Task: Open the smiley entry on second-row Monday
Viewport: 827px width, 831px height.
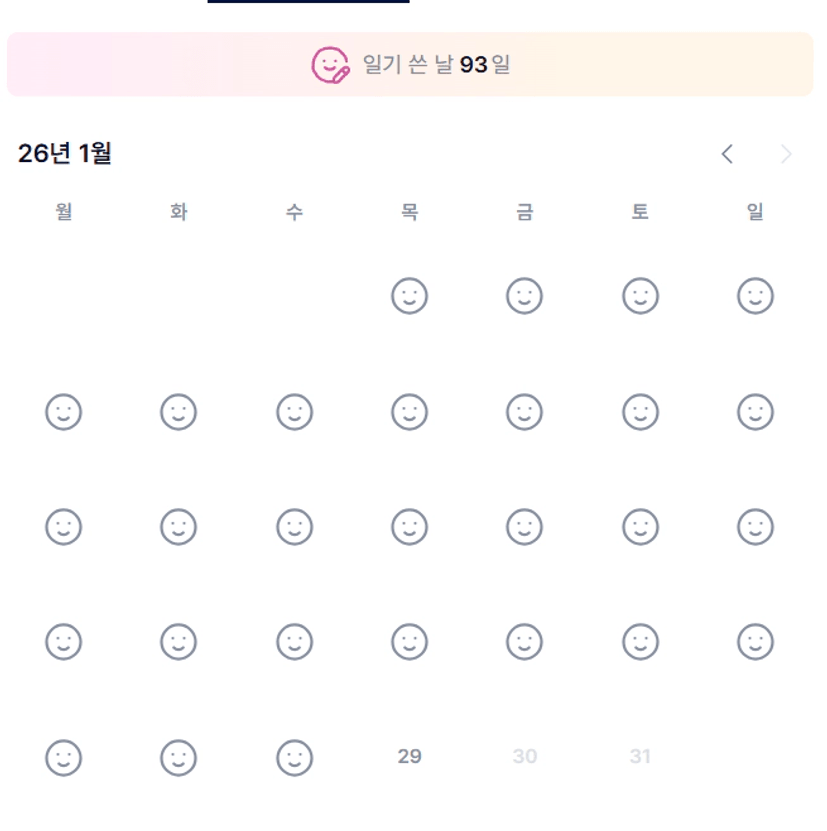Action: [x=64, y=411]
